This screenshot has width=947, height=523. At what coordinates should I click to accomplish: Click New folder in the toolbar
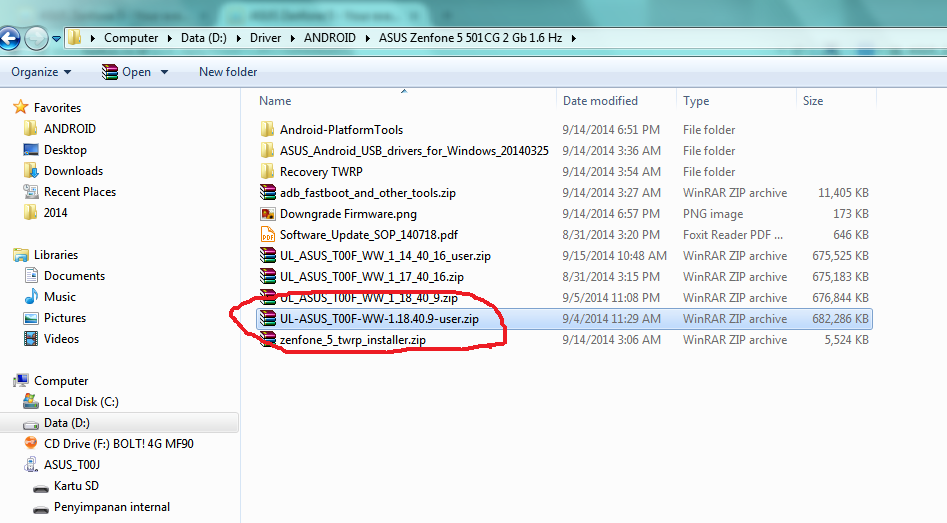coord(228,72)
